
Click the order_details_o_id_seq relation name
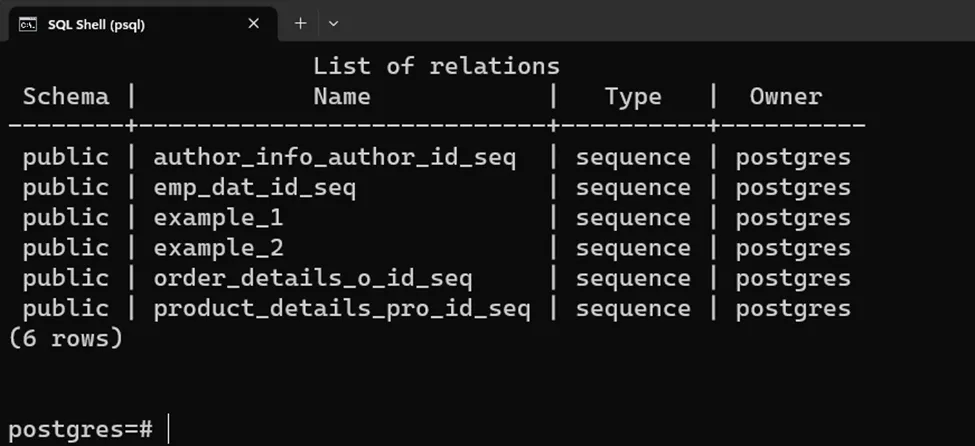pyautogui.click(x=312, y=277)
